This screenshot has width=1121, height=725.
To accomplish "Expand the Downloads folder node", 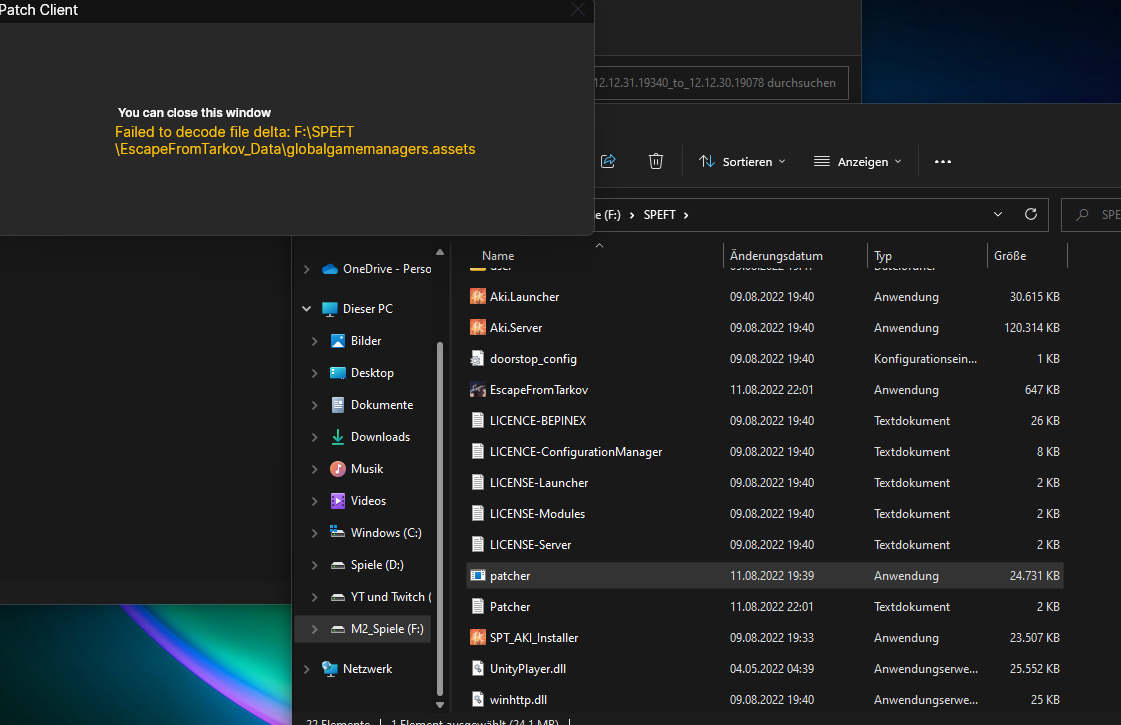I will tap(315, 437).
